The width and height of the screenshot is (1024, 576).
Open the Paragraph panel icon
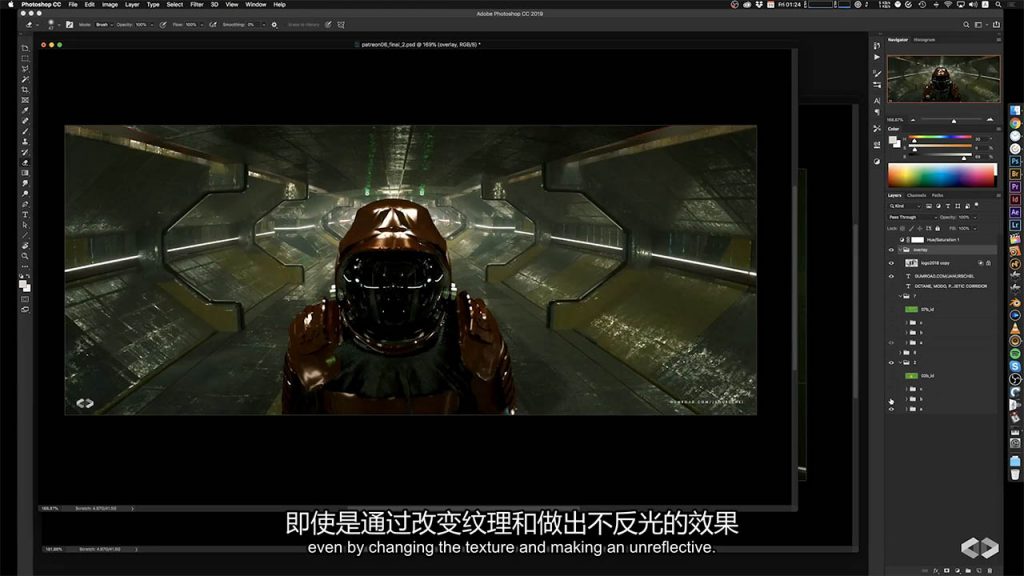pyautogui.click(x=876, y=112)
